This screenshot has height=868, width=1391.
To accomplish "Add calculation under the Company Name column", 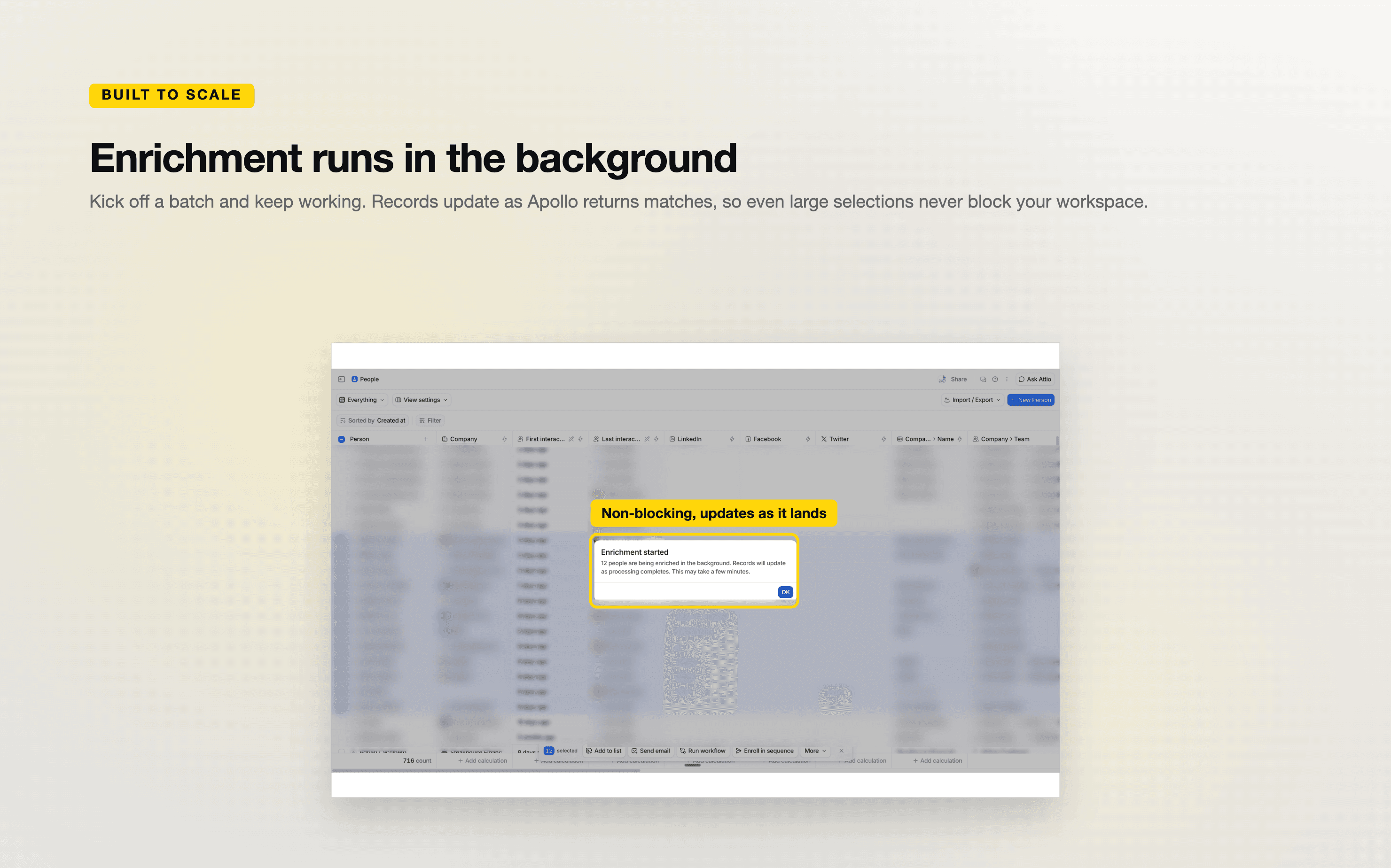I will 938,760.
